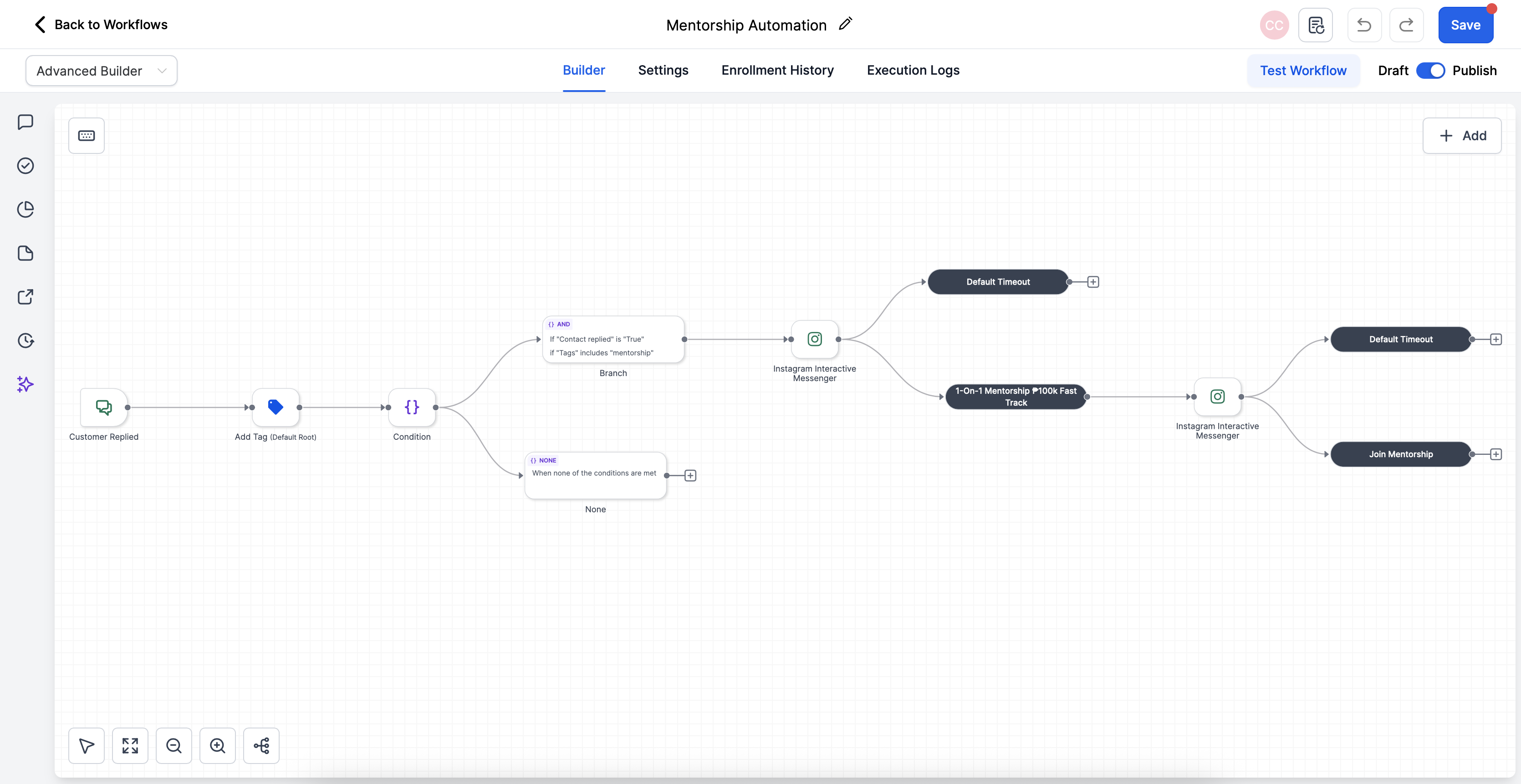Fit workflow to screen

coord(130,746)
